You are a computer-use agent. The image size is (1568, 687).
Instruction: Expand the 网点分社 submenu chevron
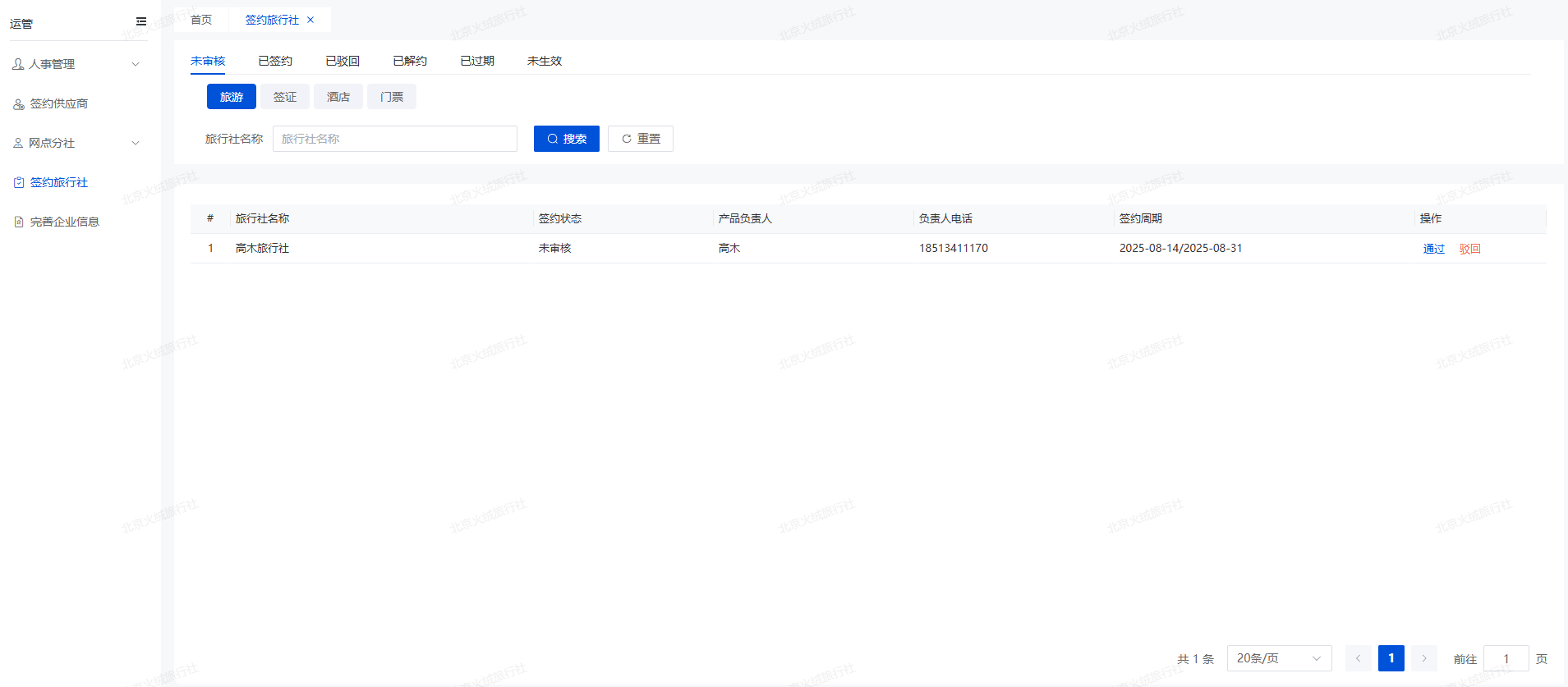click(136, 143)
